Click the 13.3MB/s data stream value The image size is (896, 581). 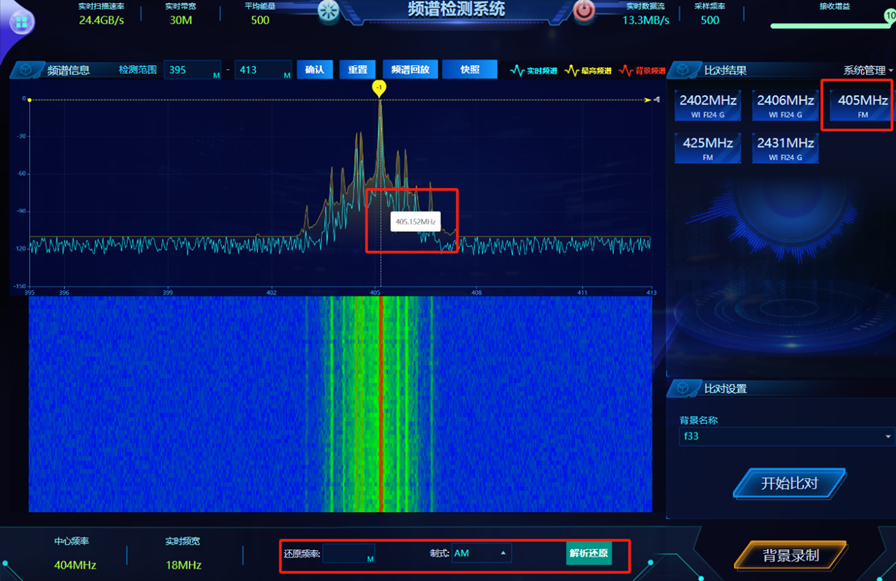pyautogui.click(x=646, y=20)
